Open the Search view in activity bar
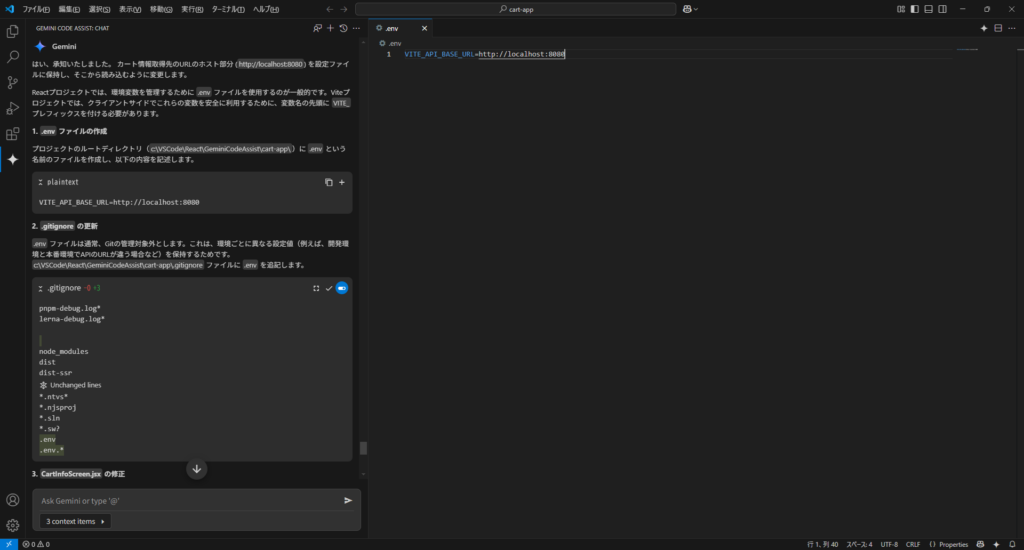This screenshot has height=550, width=1024. coord(12,57)
